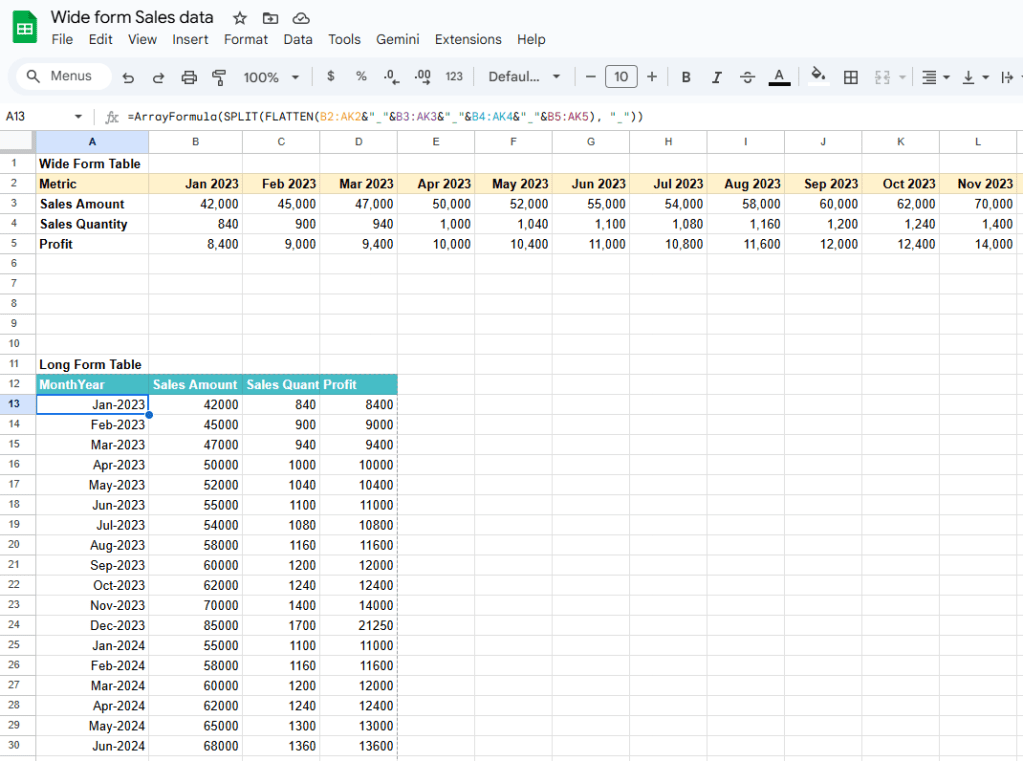Toggle italic formatting
The image size is (1023, 761).
click(716, 77)
